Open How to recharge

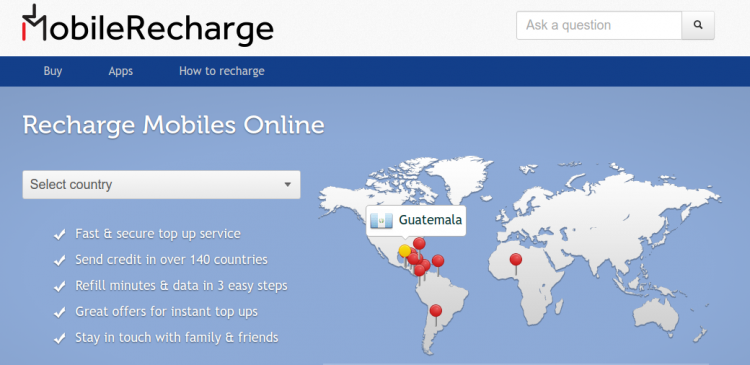tap(221, 71)
